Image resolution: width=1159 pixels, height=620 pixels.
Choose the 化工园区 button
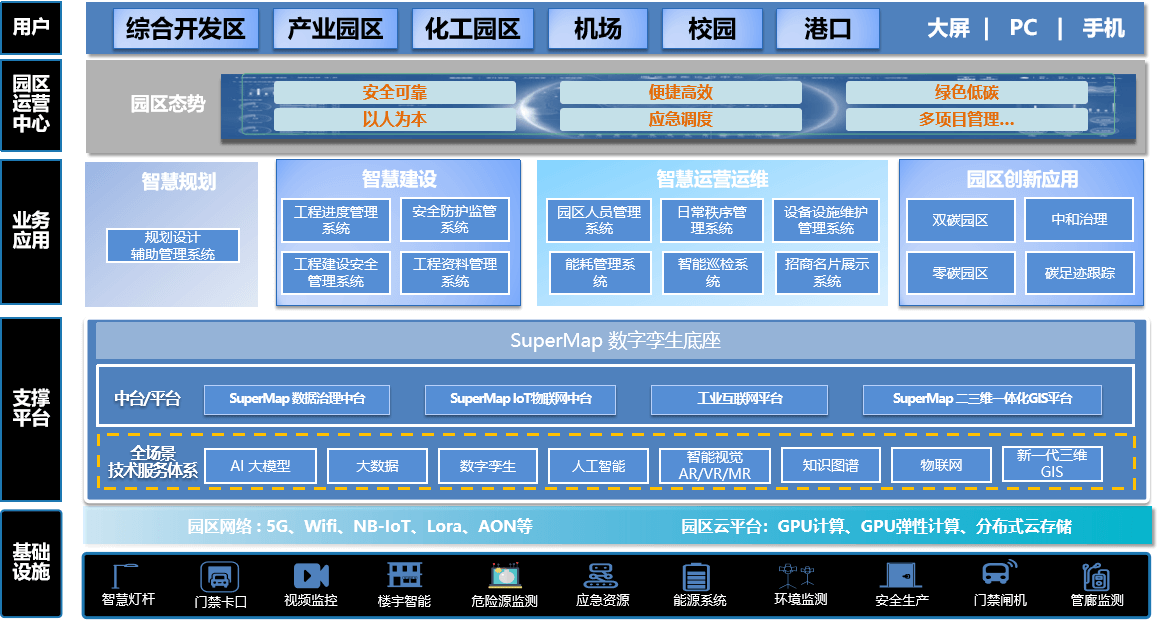tap(473, 29)
